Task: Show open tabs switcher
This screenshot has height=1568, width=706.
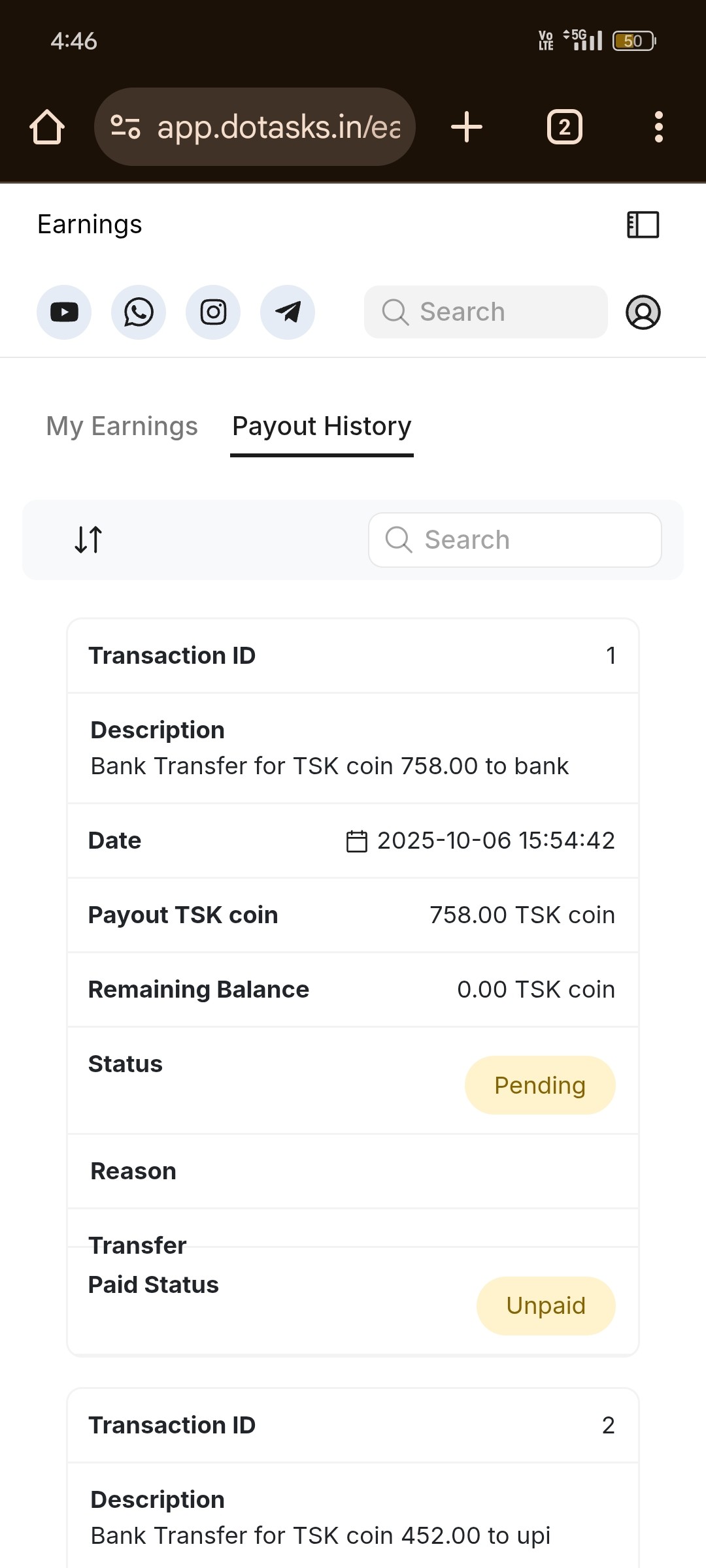Action: 565,127
